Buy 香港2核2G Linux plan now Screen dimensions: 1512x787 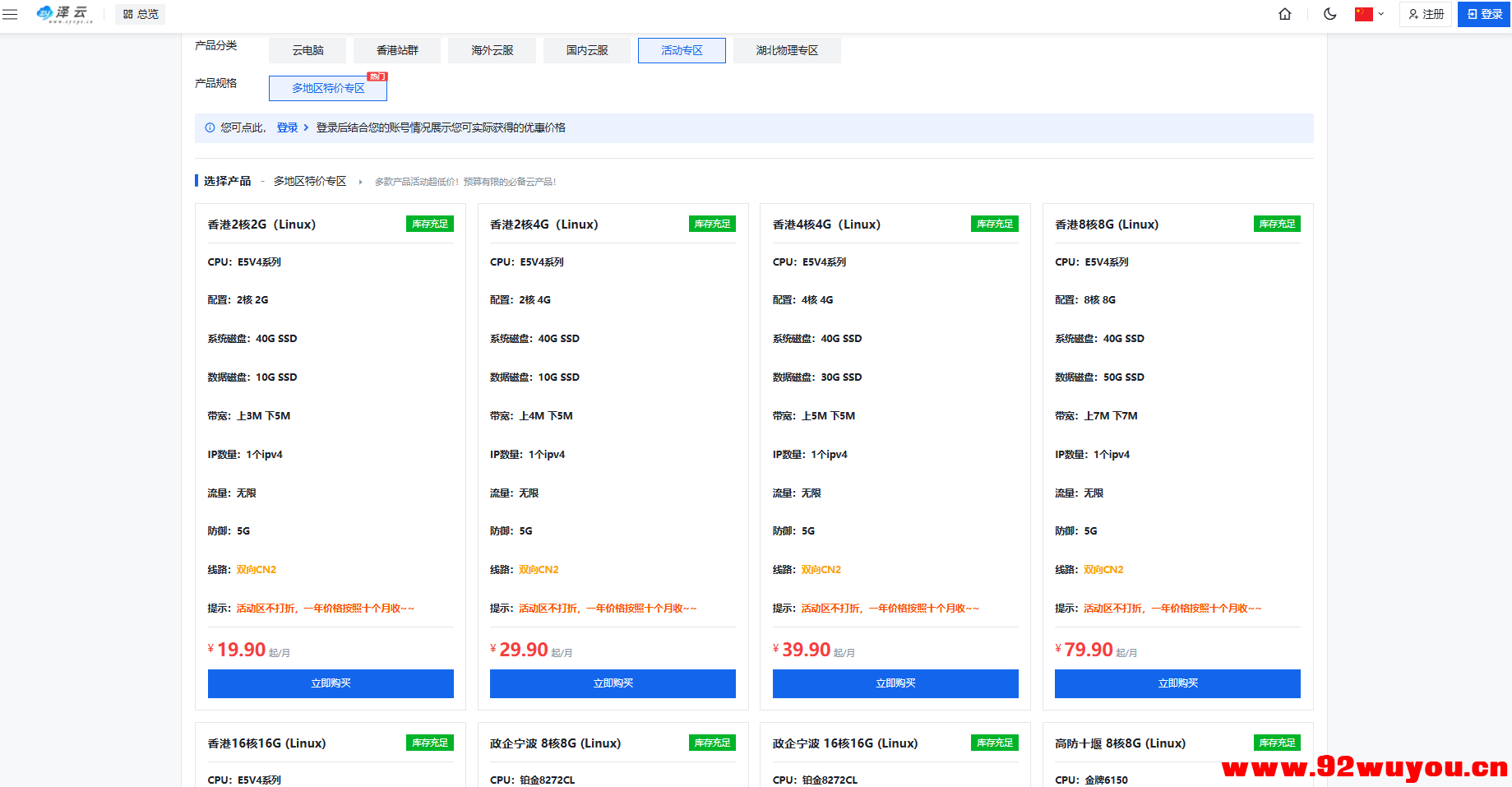(331, 683)
